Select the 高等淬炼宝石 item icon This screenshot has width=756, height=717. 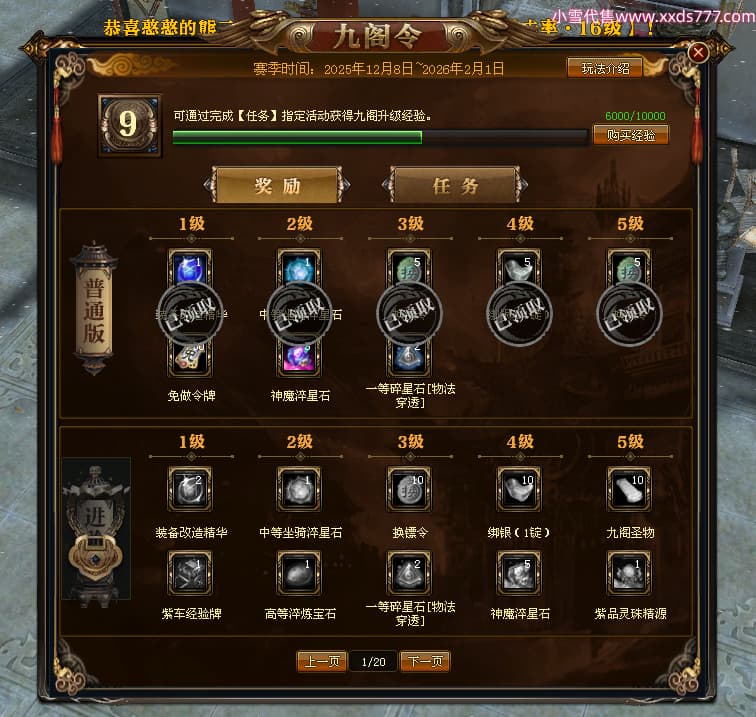tap(299, 573)
